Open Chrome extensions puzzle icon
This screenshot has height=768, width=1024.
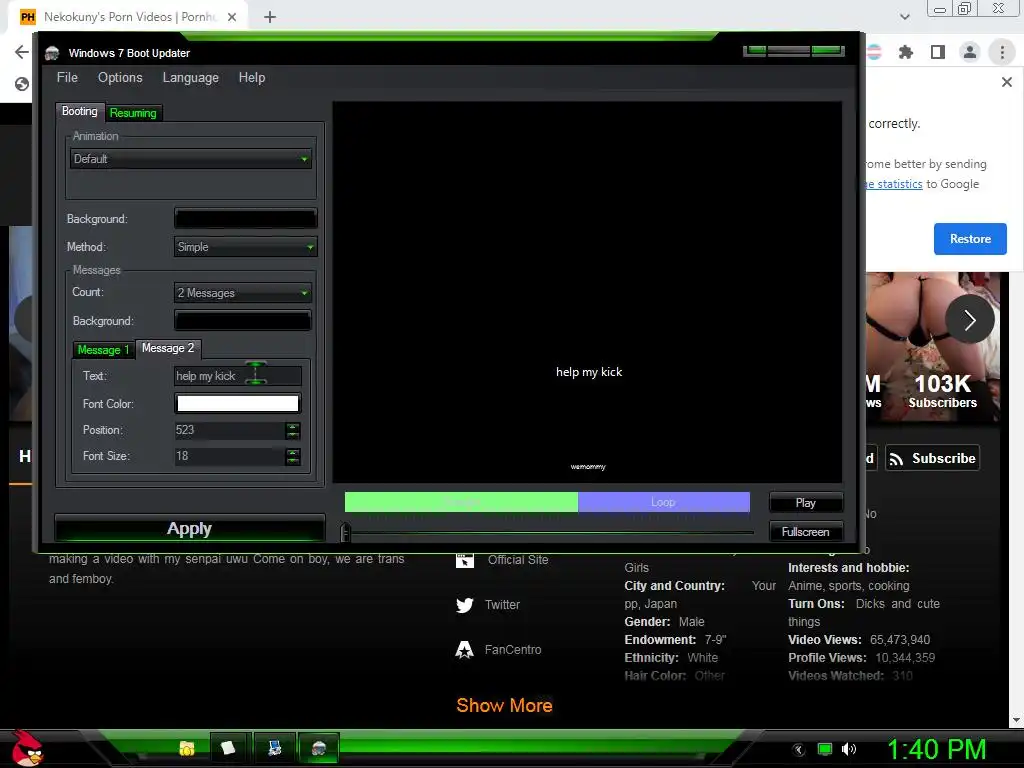pyautogui.click(x=906, y=52)
